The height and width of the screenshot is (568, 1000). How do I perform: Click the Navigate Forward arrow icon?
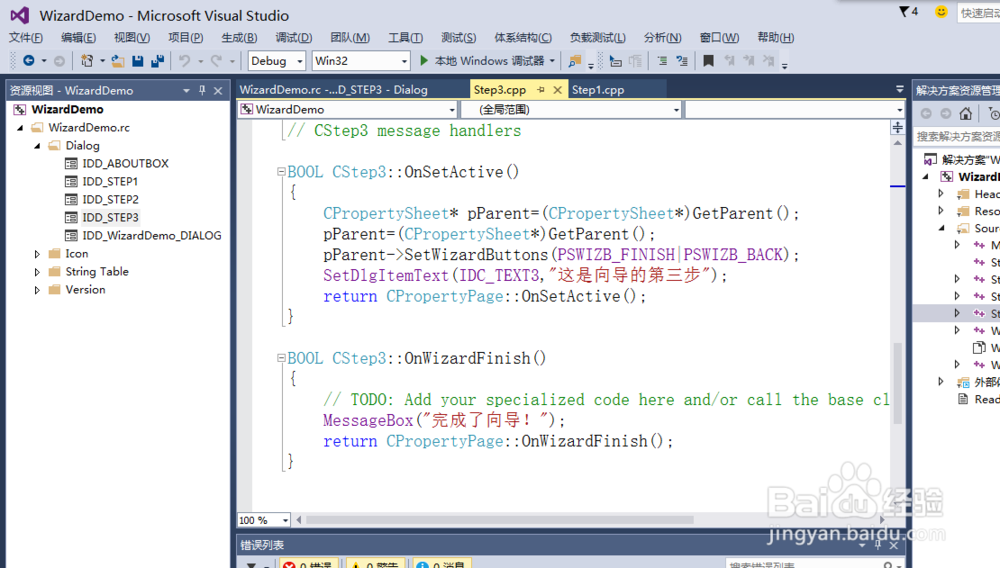point(59,61)
